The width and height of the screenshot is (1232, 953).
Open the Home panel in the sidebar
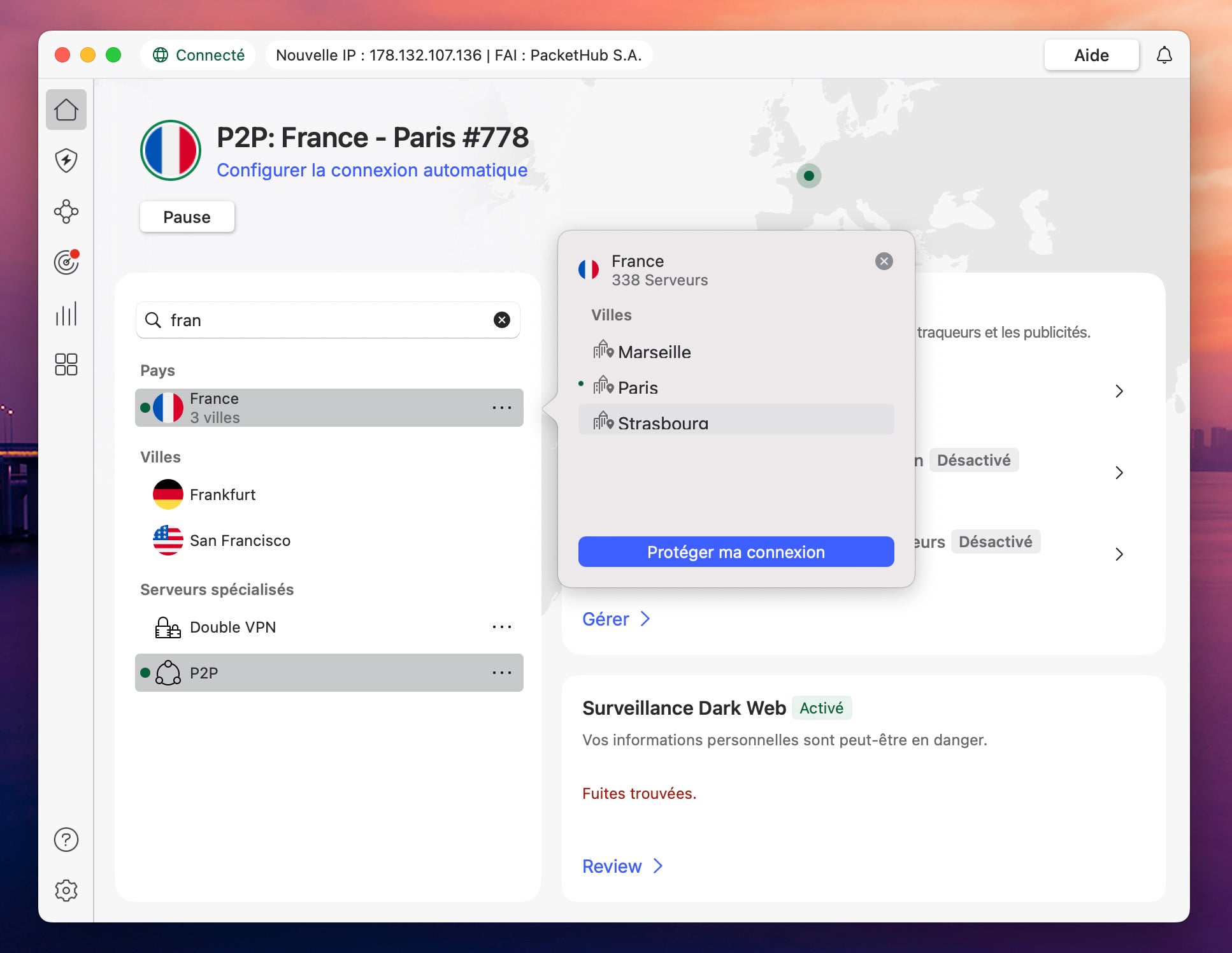pos(66,110)
